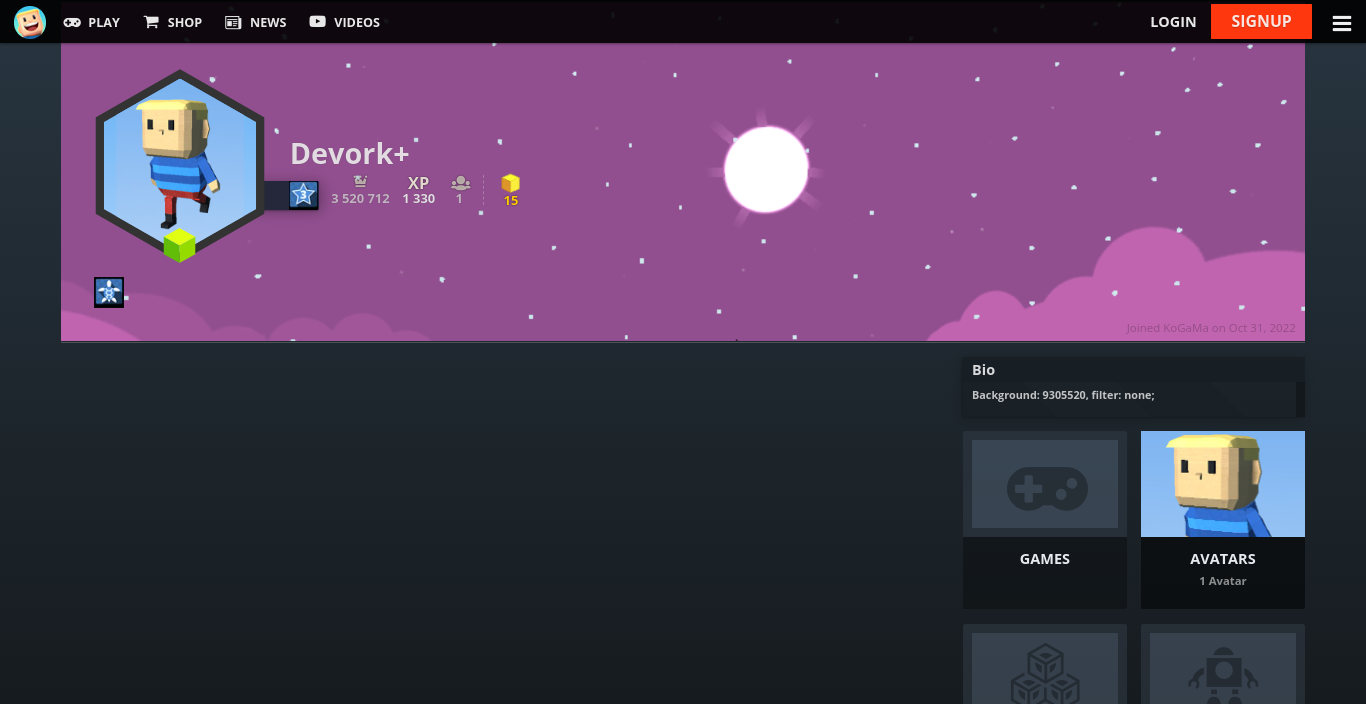Open the SHOP menu item
Screen dimensions: 1366x704
173,22
